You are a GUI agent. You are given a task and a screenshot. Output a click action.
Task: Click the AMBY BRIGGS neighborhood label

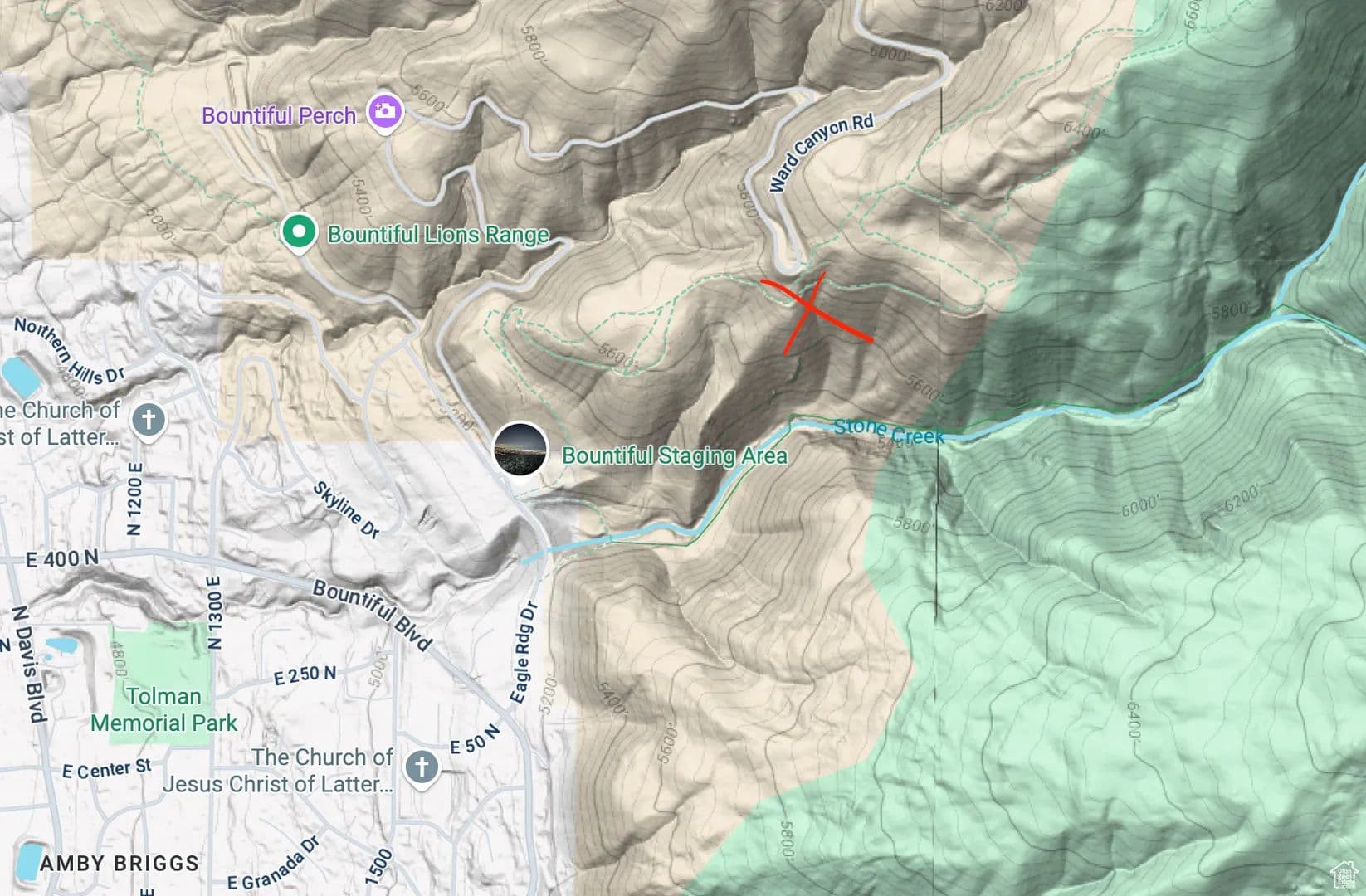pos(120,864)
